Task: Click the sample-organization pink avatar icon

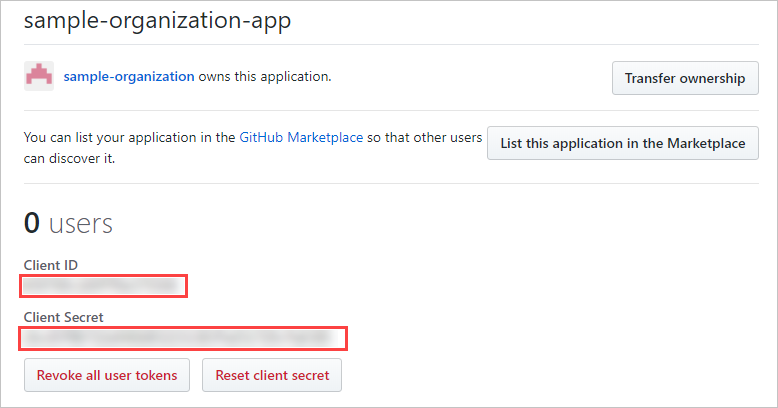Action: 39,76
